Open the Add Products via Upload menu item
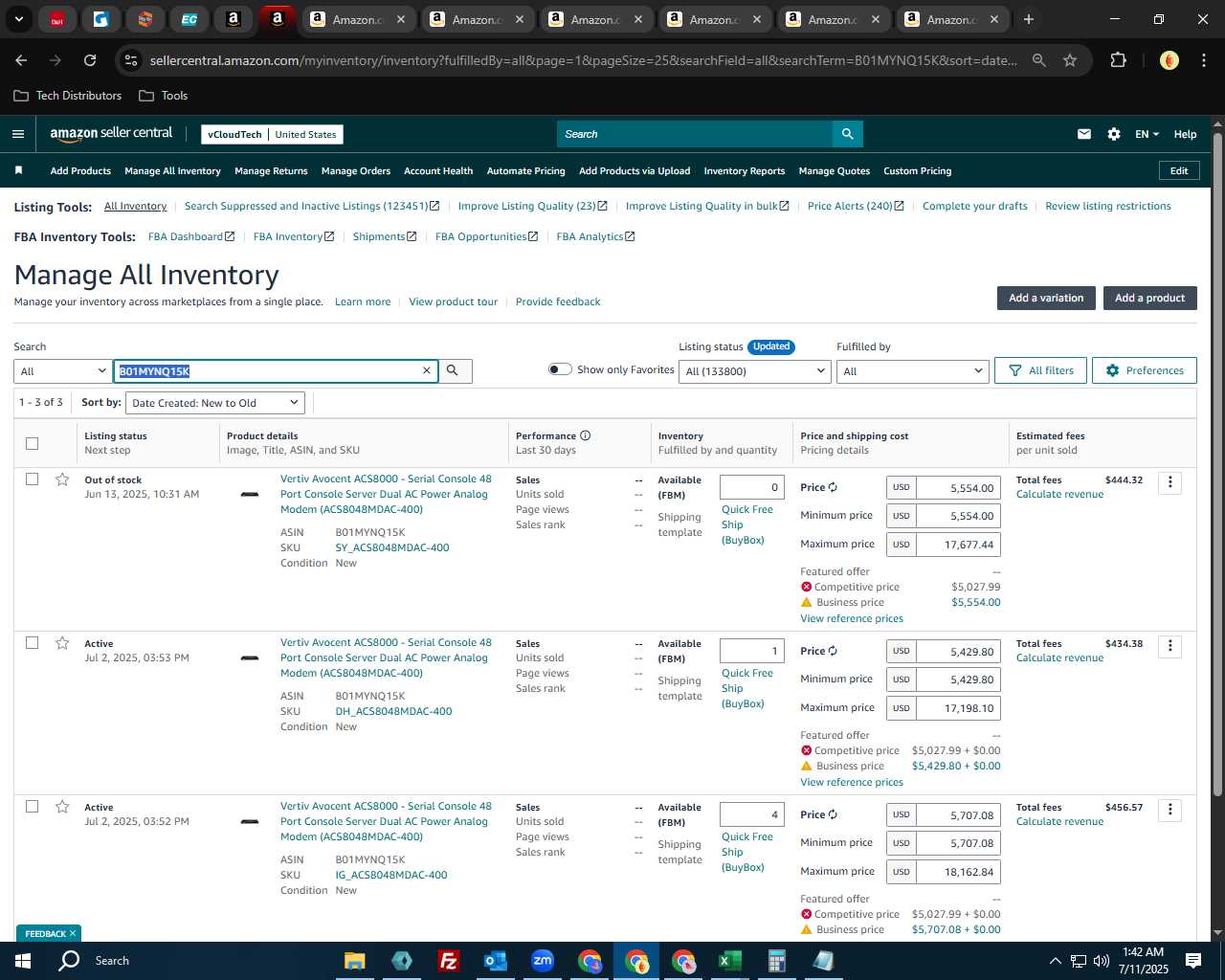1225x980 pixels. click(x=635, y=171)
